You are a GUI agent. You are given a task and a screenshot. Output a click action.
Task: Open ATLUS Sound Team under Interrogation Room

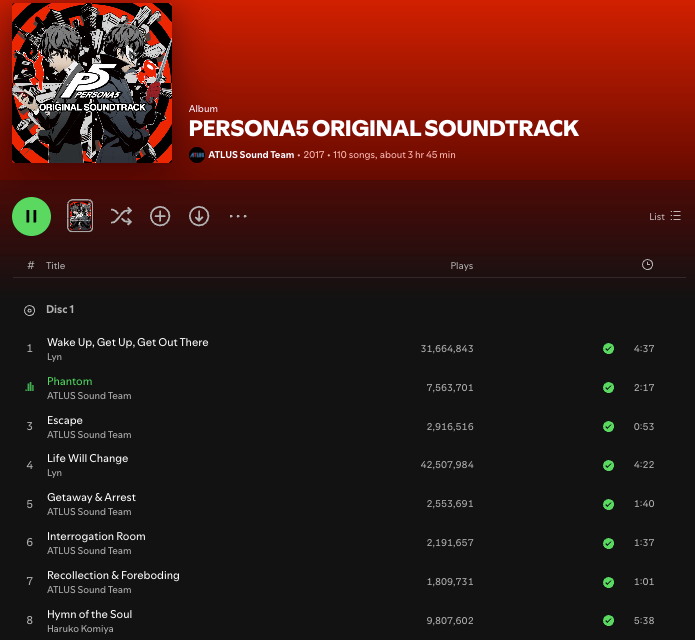[x=89, y=551]
